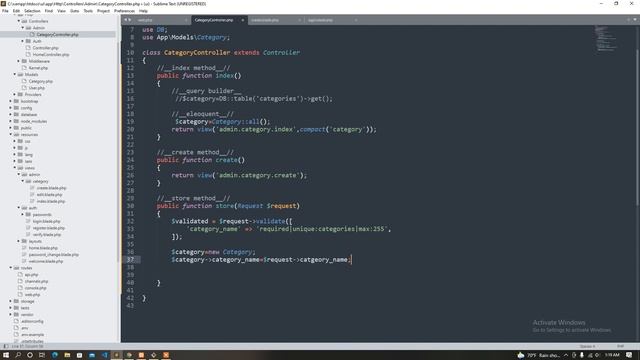Open register.blade.php from sidebar

(49, 228)
